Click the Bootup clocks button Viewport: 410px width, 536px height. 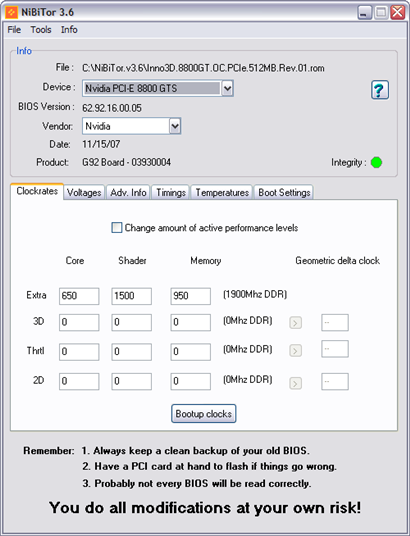pos(203,414)
